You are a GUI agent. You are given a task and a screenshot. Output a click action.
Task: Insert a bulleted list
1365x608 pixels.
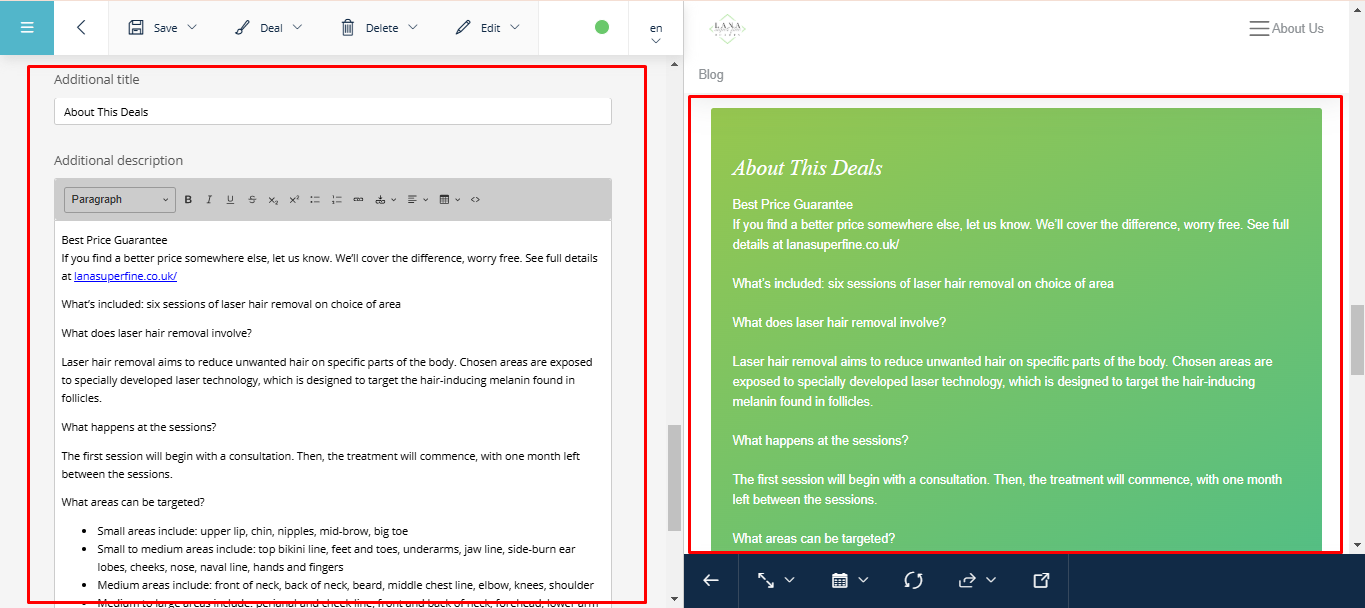(x=315, y=200)
